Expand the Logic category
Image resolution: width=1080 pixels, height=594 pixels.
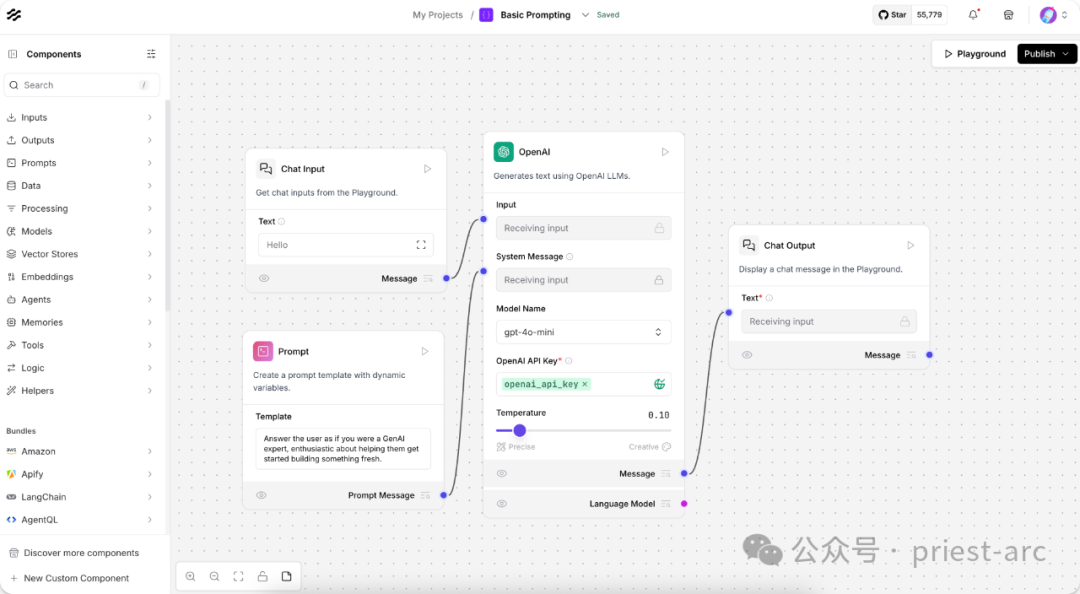[x=81, y=367]
